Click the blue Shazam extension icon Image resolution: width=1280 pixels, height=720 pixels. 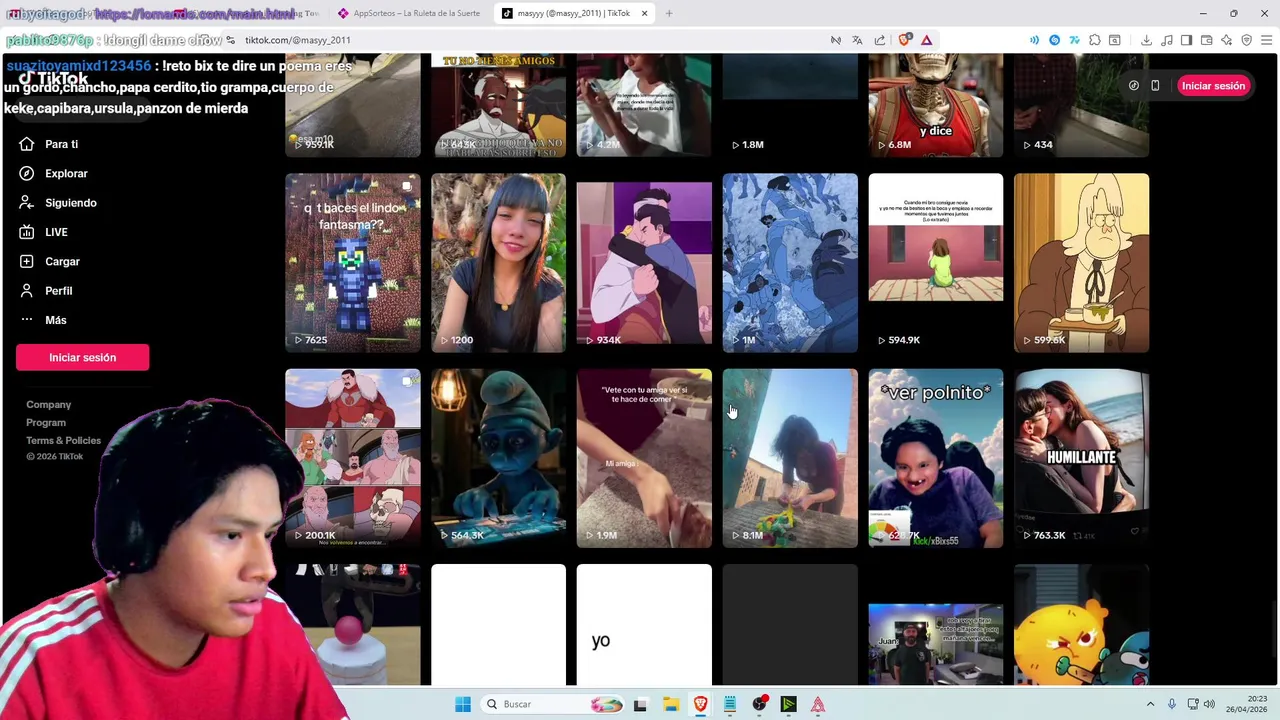click(x=1054, y=40)
